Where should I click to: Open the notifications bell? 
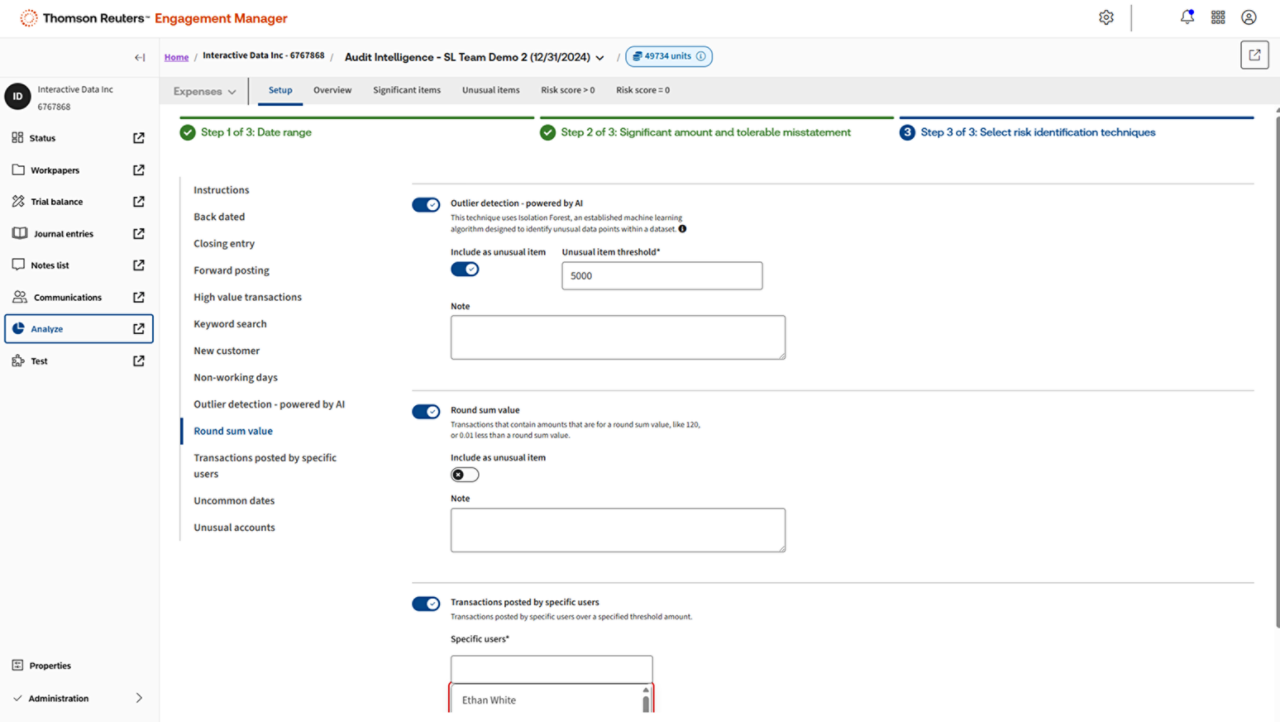(x=1187, y=17)
